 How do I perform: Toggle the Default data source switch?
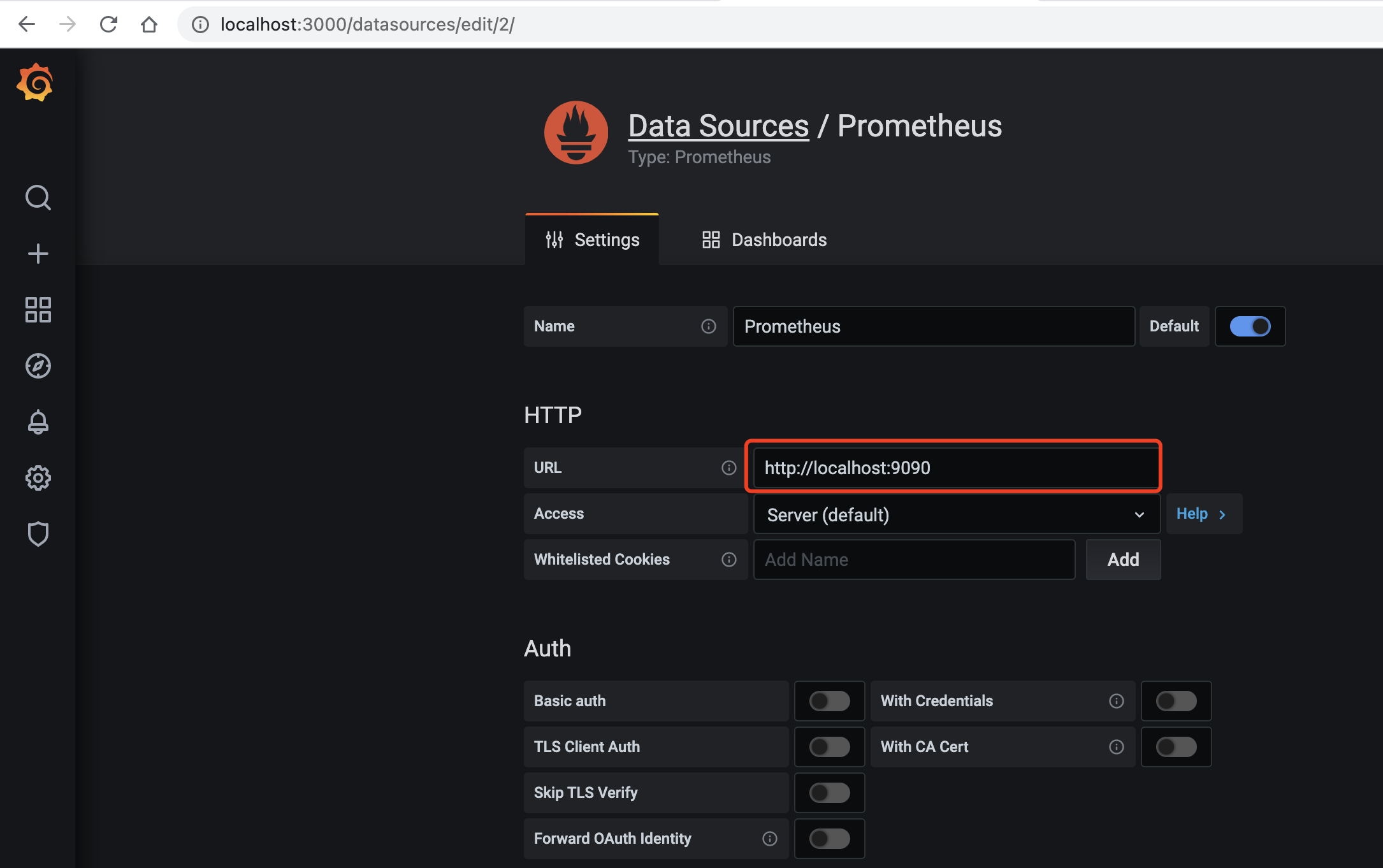(x=1249, y=326)
